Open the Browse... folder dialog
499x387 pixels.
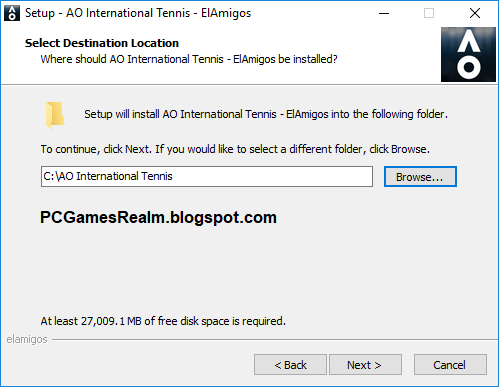pyautogui.click(x=420, y=177)
